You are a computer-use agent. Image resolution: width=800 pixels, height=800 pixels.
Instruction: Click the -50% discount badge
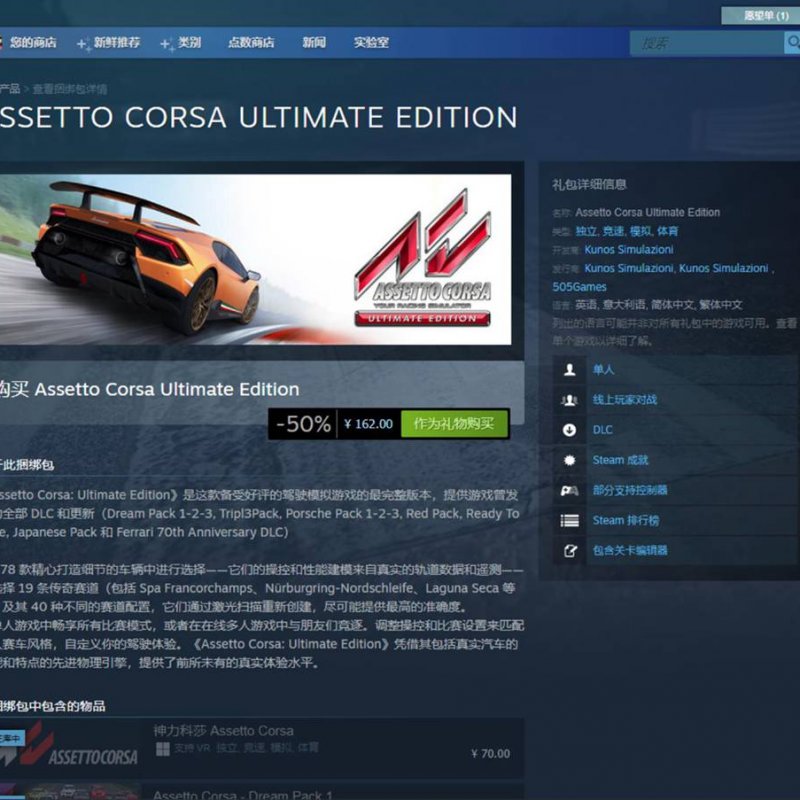coord(303,423)
